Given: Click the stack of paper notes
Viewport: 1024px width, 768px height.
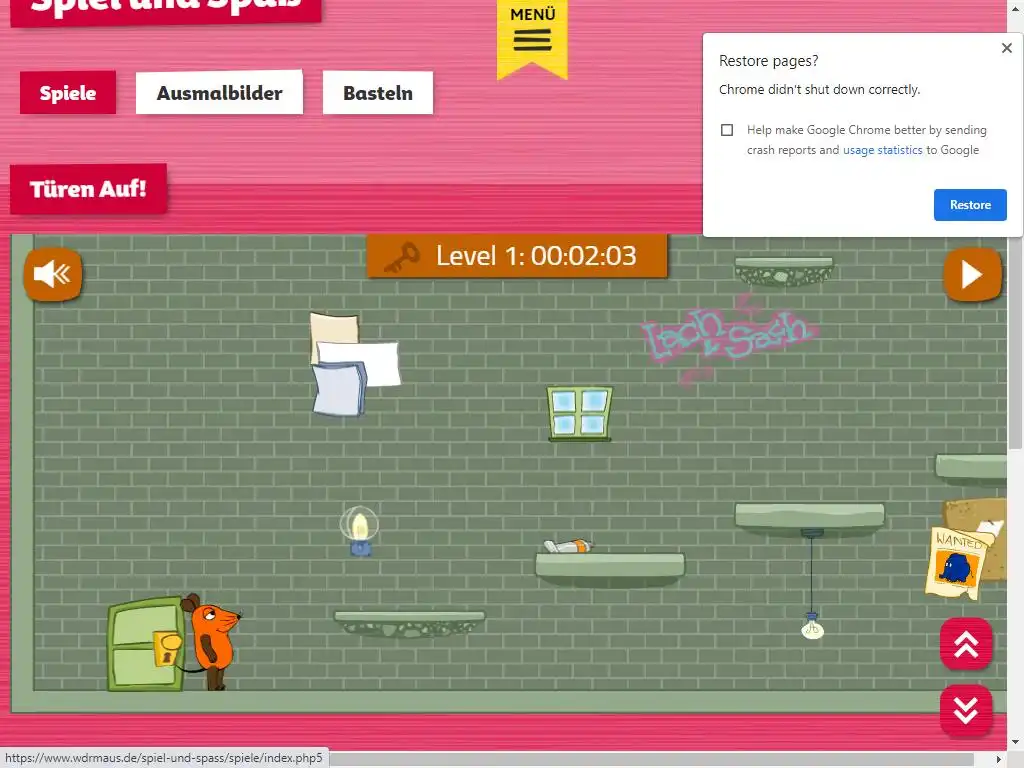Looking at the screenshot, I should 354,364.
